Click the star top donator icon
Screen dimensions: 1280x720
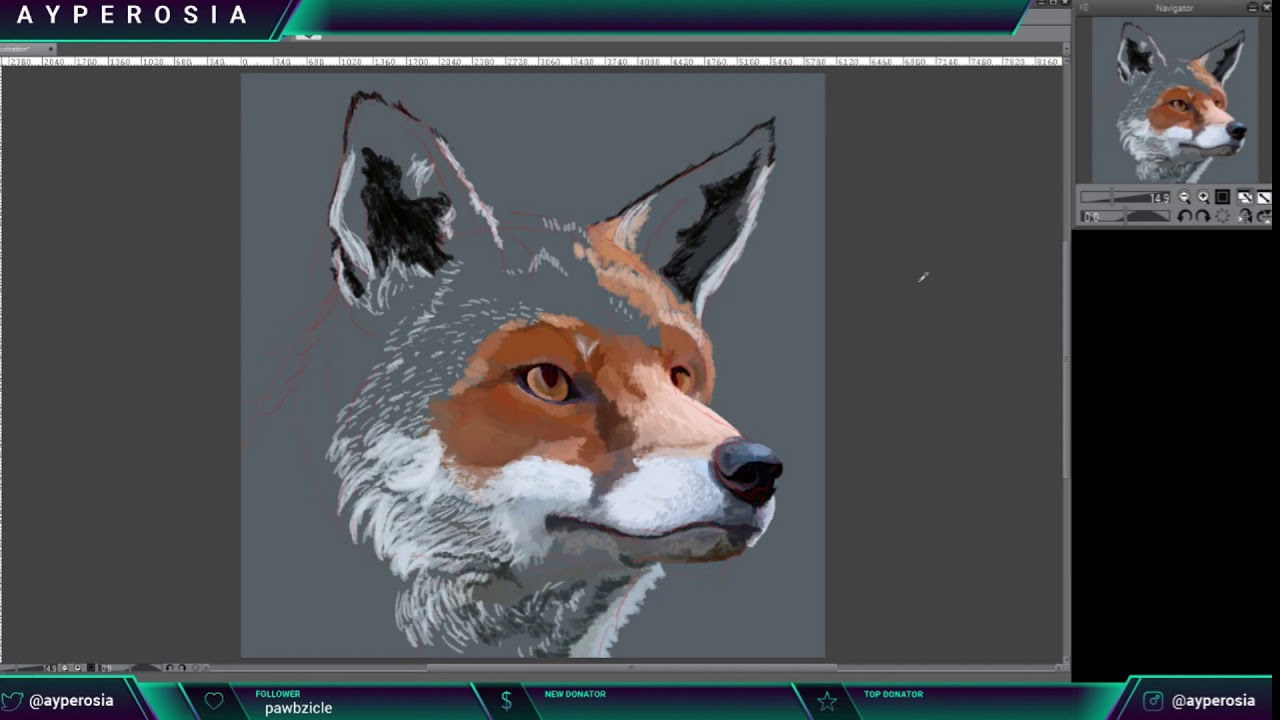point(827,701)
